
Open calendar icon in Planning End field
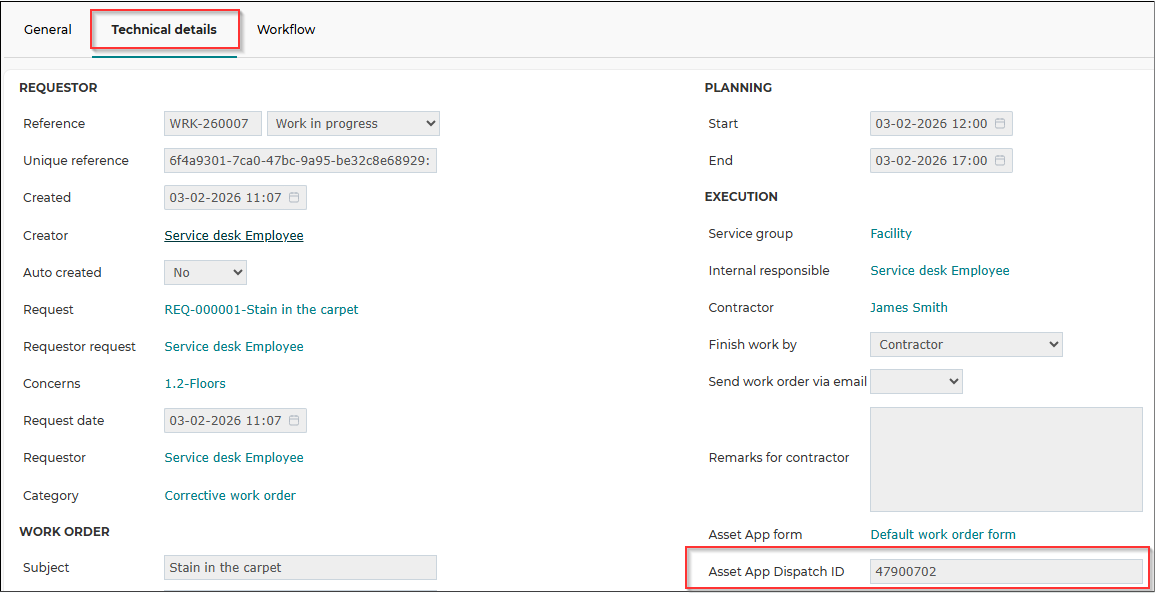pos(1000,161)
